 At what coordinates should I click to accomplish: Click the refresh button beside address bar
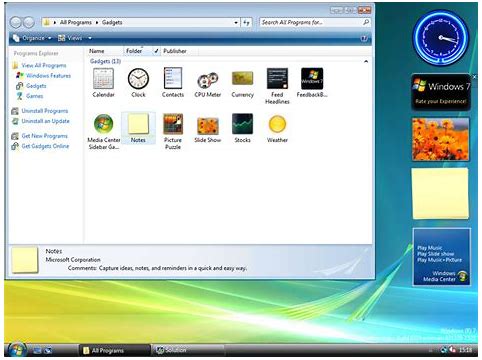[246, 22]
